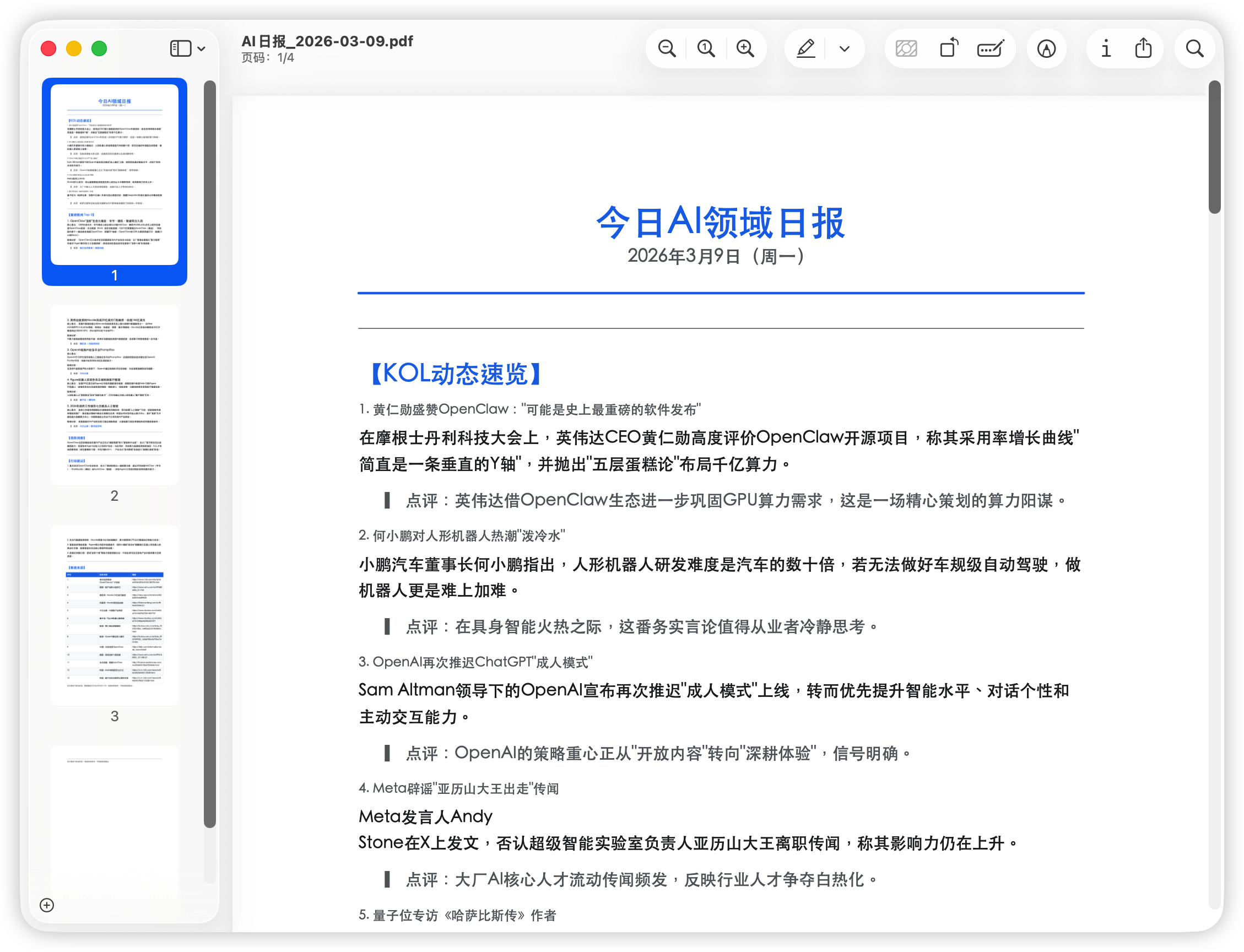Click the zoom add button below the sidebar
The image size is (1244, 952).
coord(47,905)
